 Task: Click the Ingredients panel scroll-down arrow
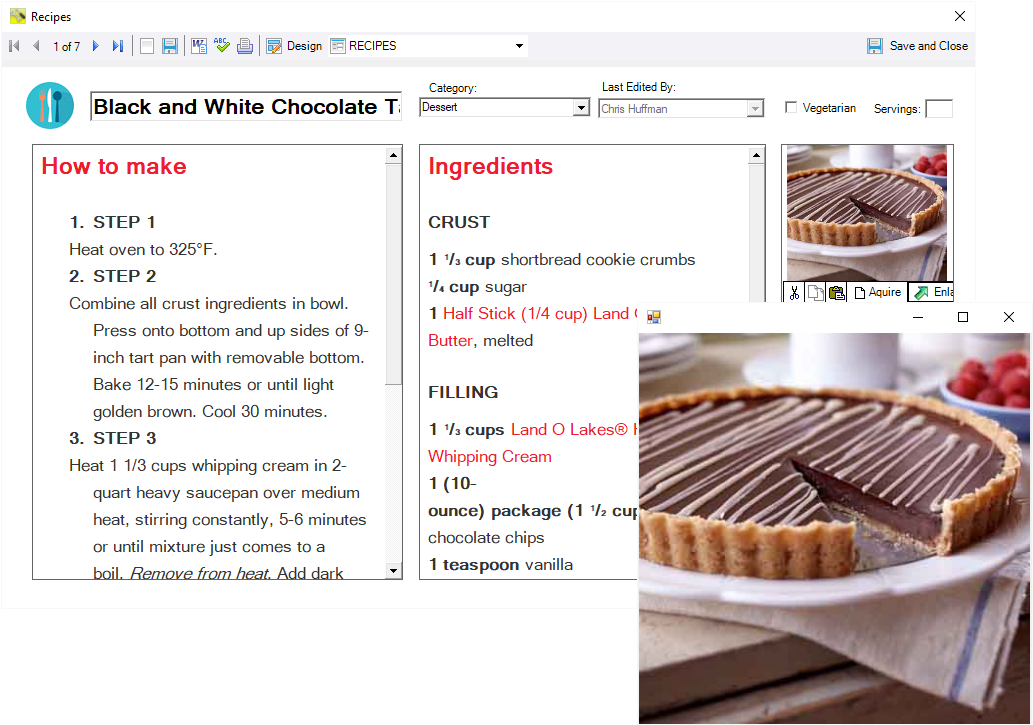coord(756,570)
